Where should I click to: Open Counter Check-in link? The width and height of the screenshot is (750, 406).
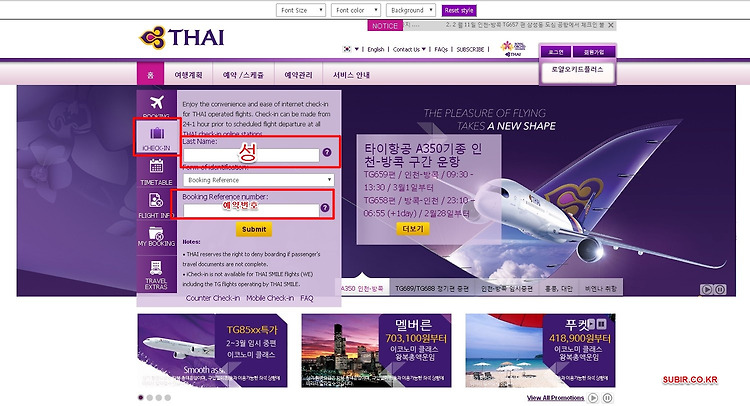coord(213,298)
